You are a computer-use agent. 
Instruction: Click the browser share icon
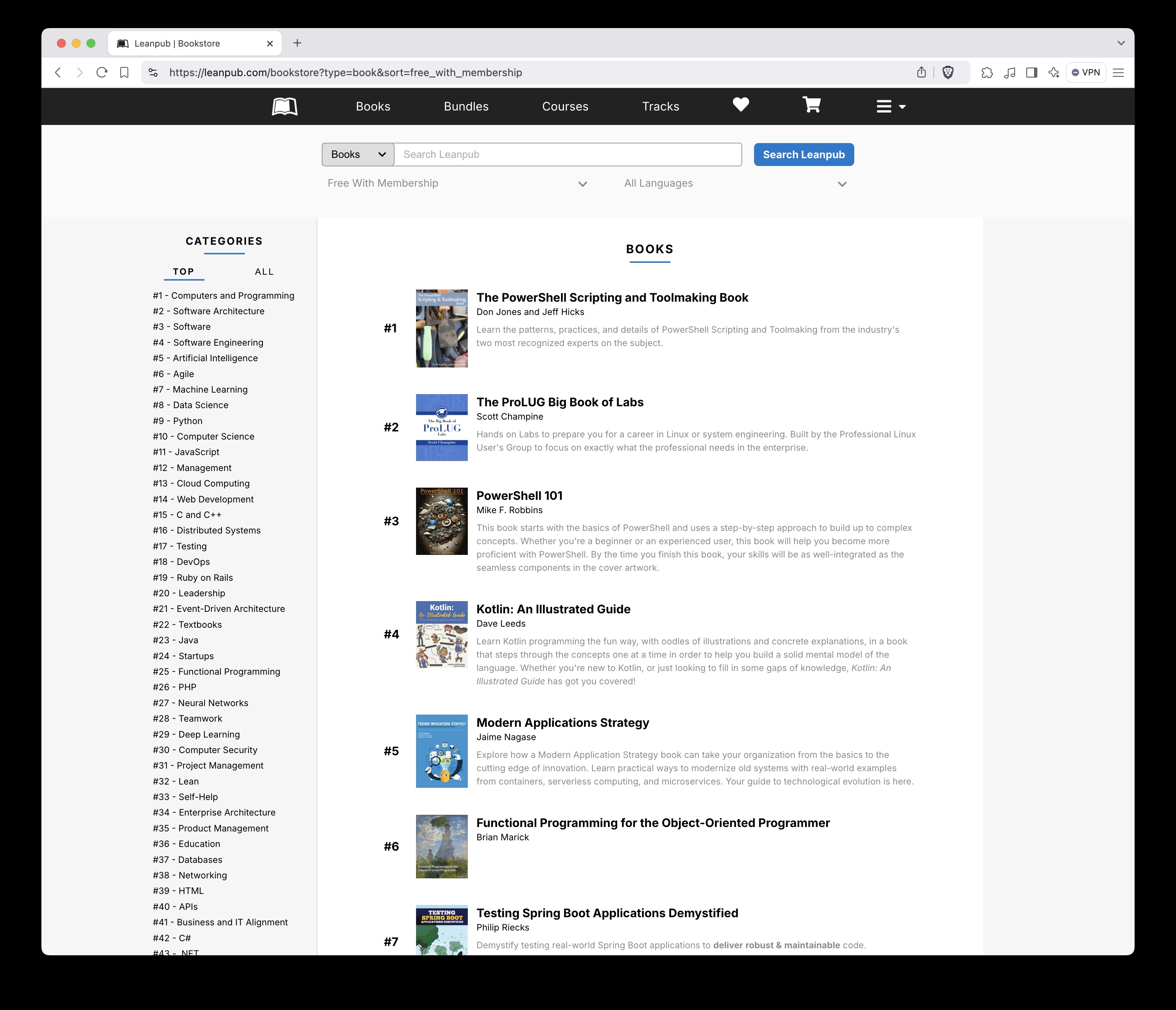point(921,72)
